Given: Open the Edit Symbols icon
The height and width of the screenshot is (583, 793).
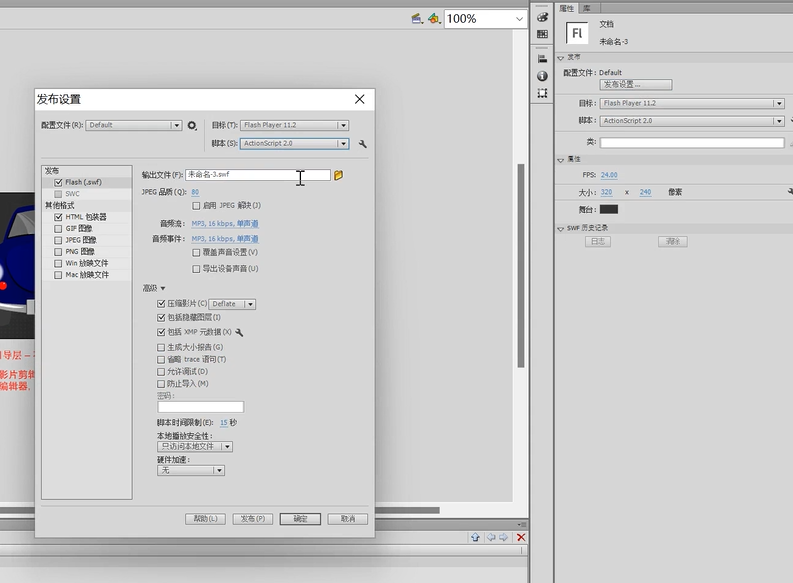Looking at the screenshot, I should (433, 19).
